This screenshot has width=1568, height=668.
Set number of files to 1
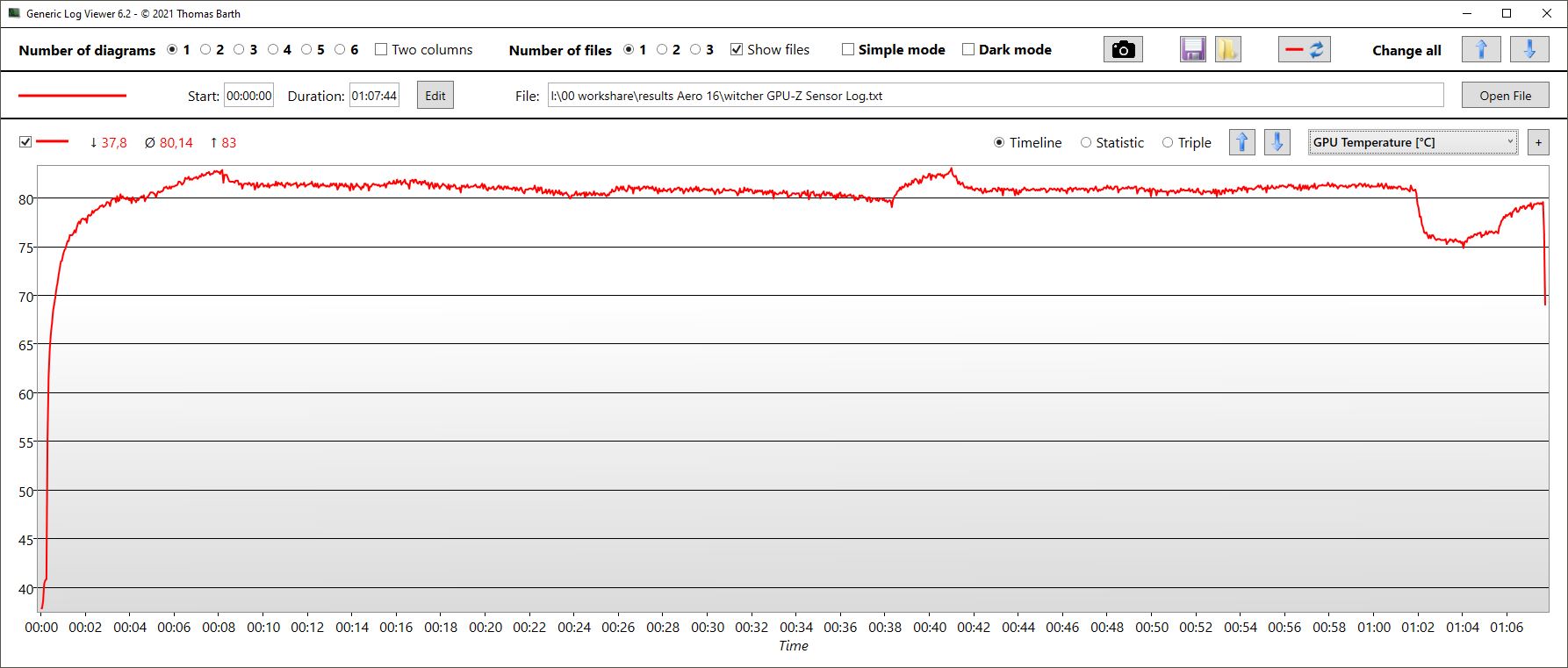click(x=629, y=50)
